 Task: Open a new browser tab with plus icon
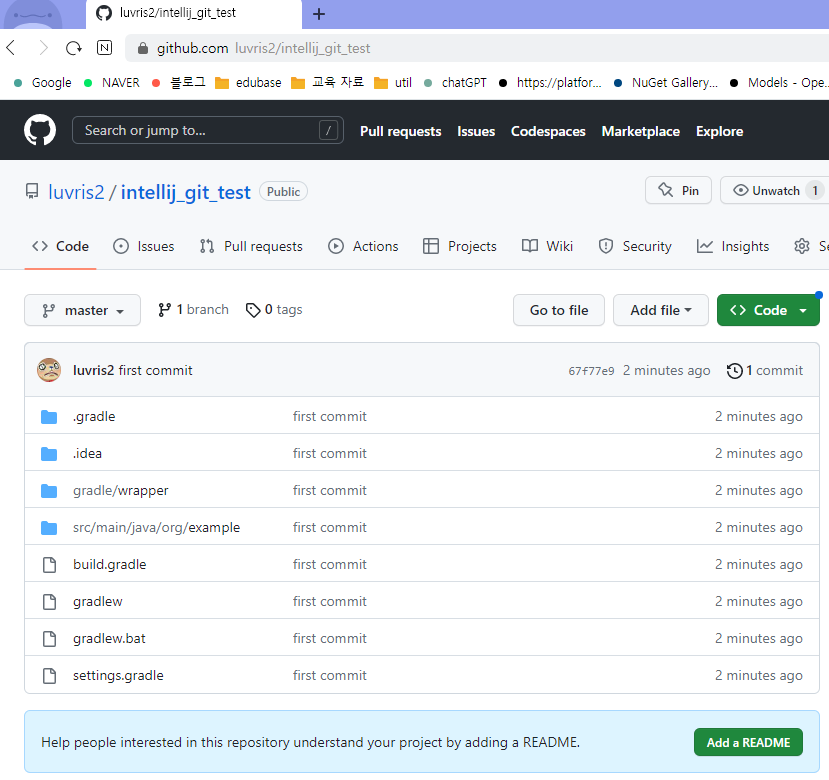click(318, 14)
